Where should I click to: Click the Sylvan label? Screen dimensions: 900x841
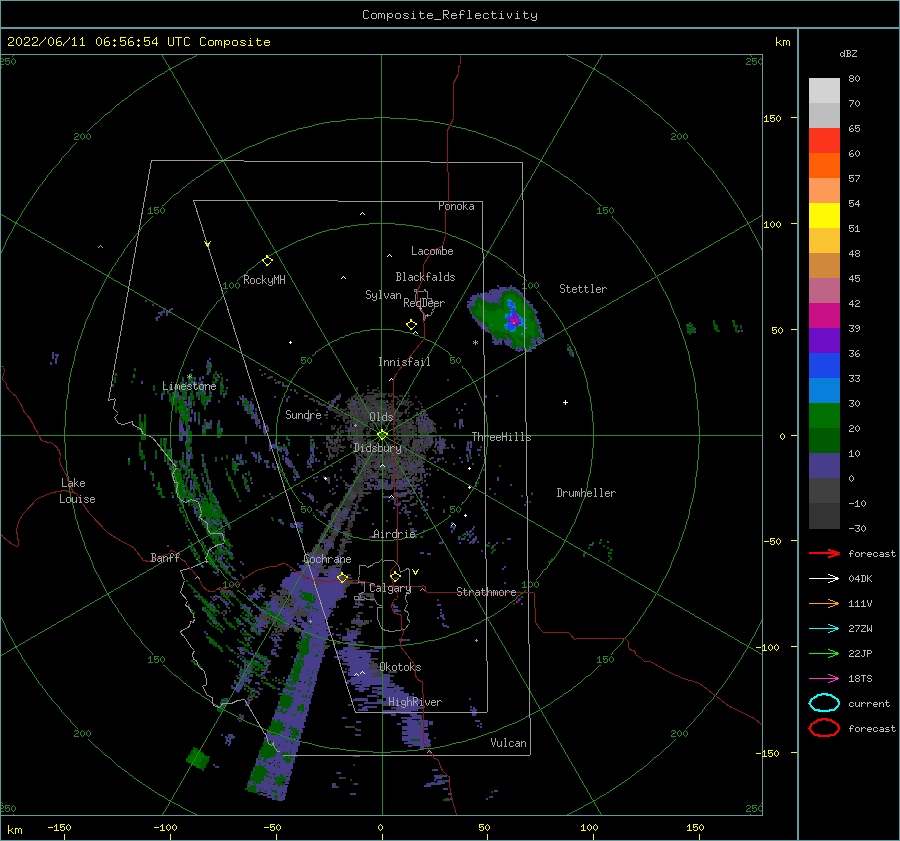click(x=383, y=295)
